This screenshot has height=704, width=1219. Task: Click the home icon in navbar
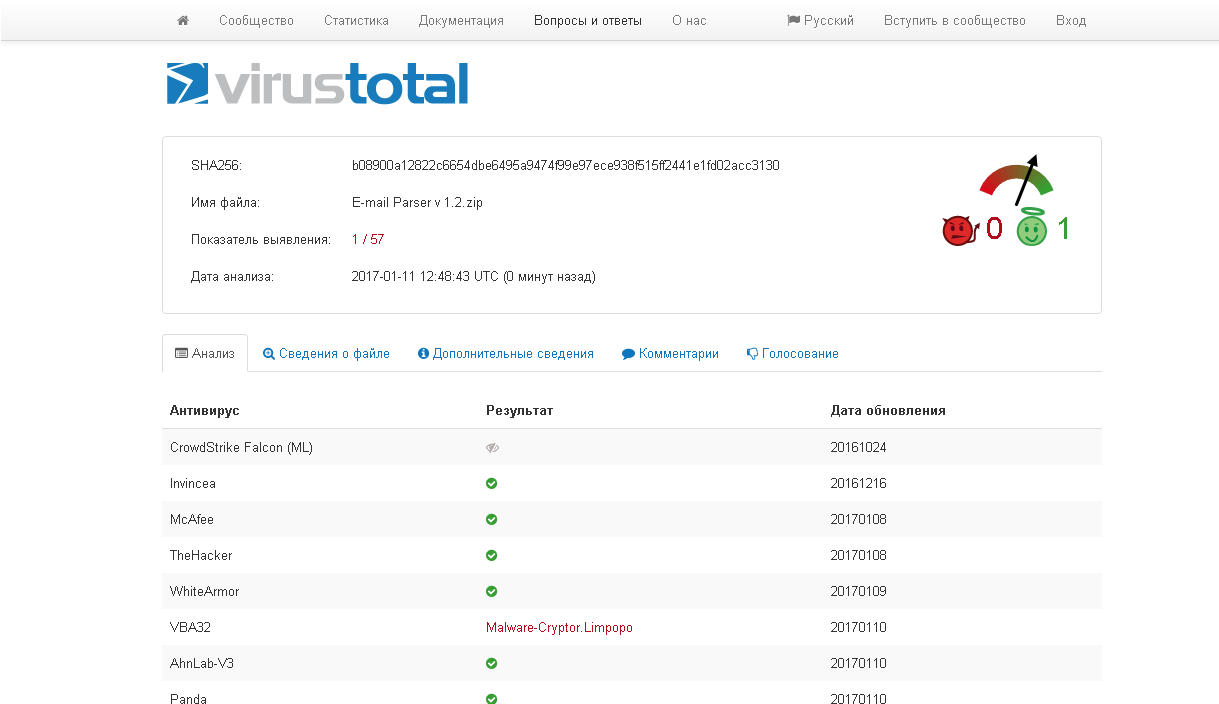coord(183,20)
